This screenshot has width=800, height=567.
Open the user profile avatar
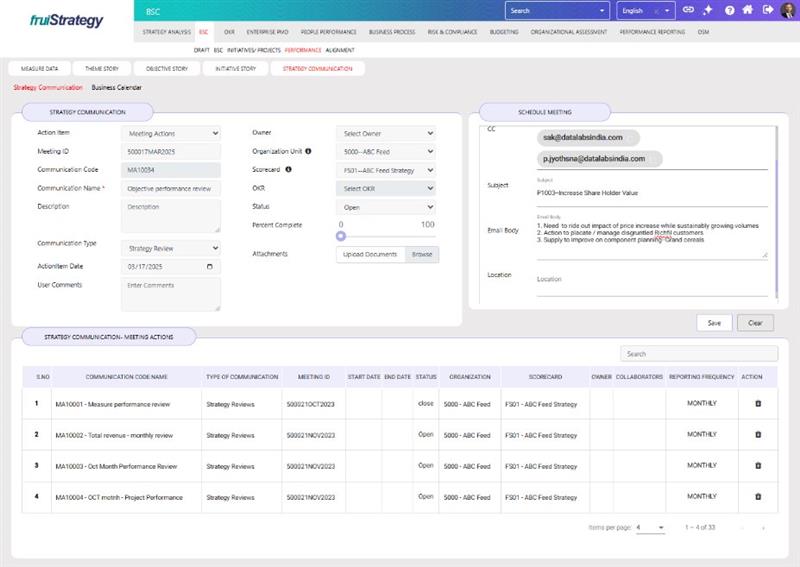787,11
